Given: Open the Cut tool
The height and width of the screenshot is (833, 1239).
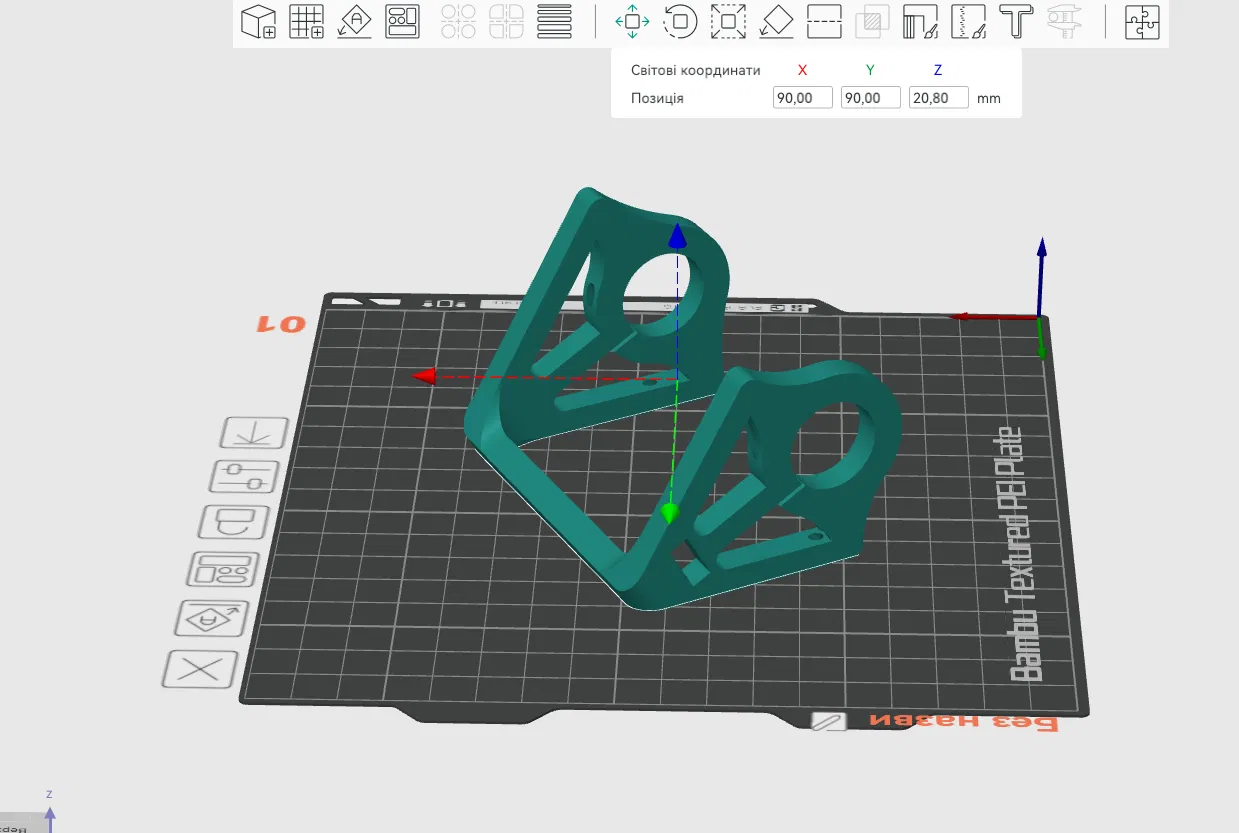Looking at the screenshot, I should (x=824, y=21).
